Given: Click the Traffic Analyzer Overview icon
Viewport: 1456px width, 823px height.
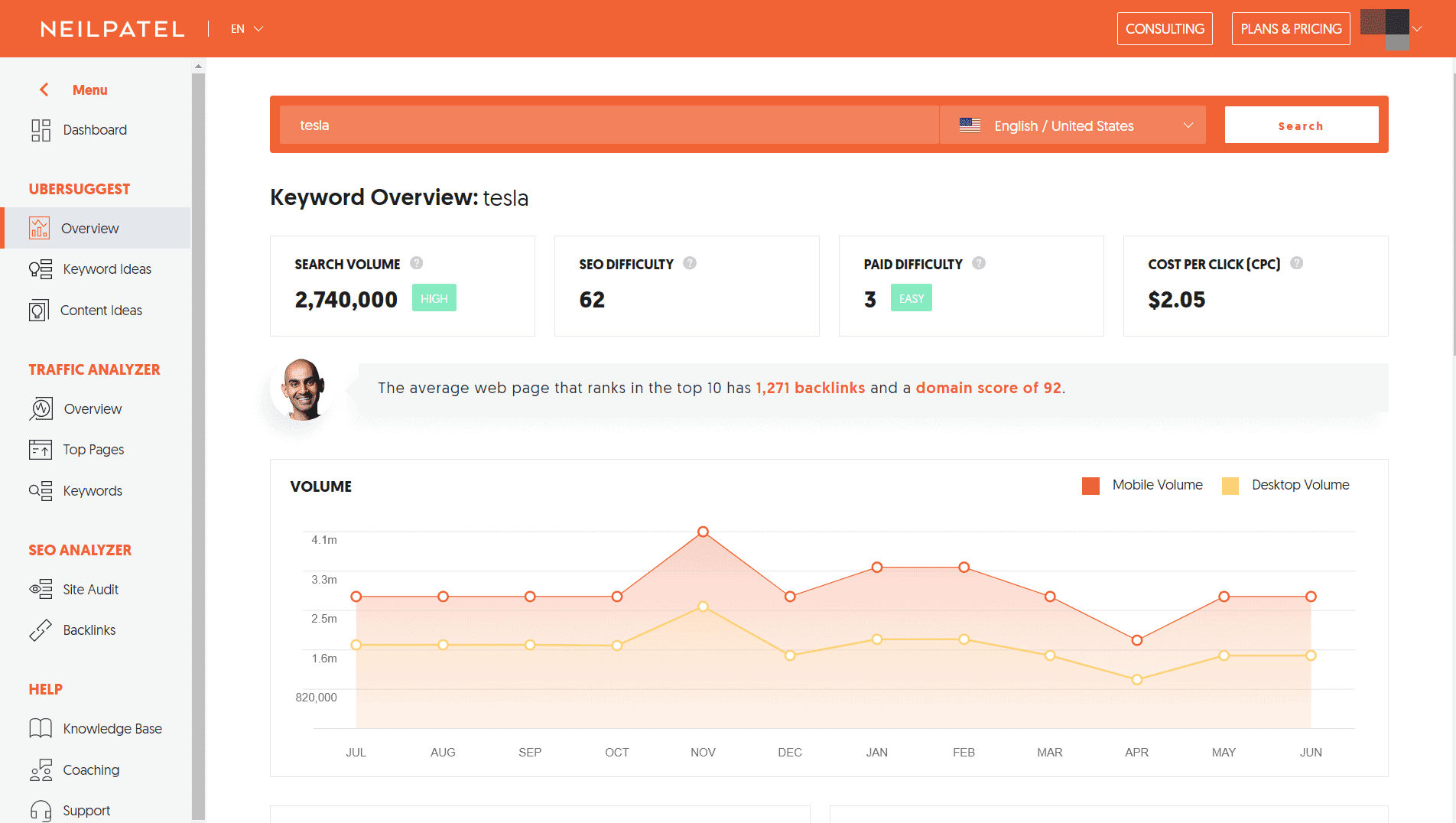Looking at the screenshot, I should tap(41, 408).
